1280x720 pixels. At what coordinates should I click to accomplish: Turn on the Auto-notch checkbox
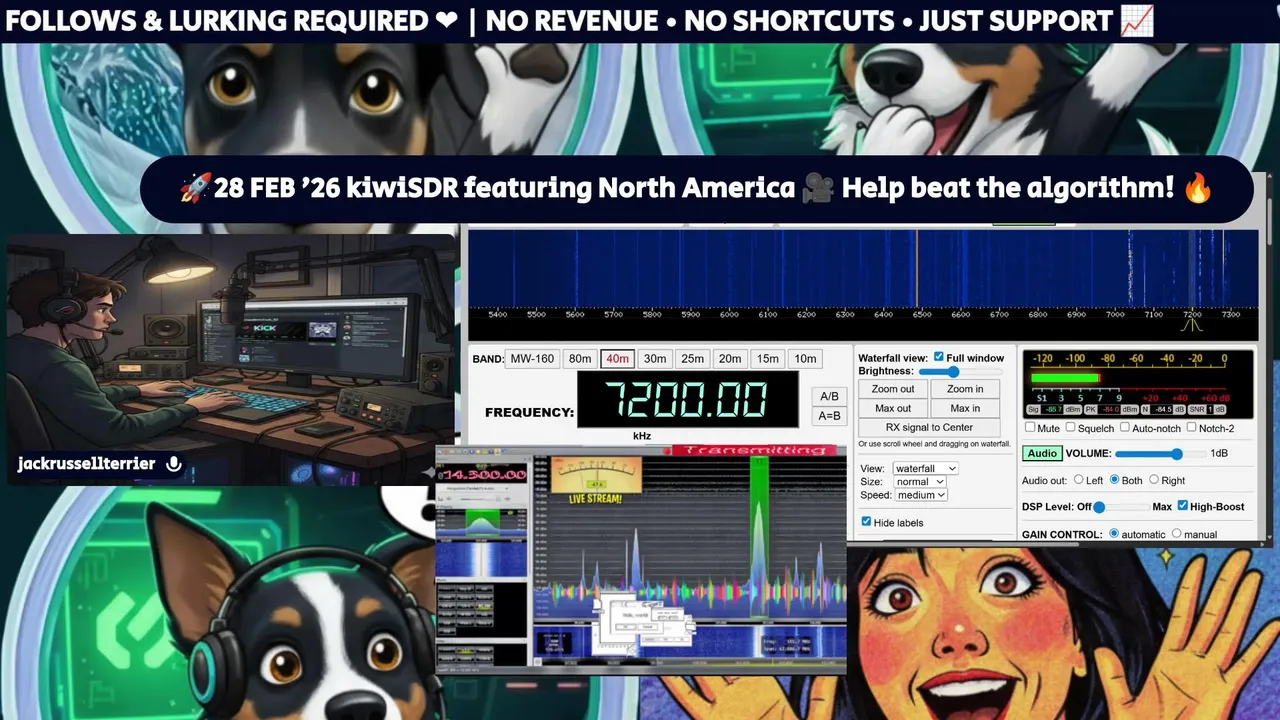pos(1124,428)
